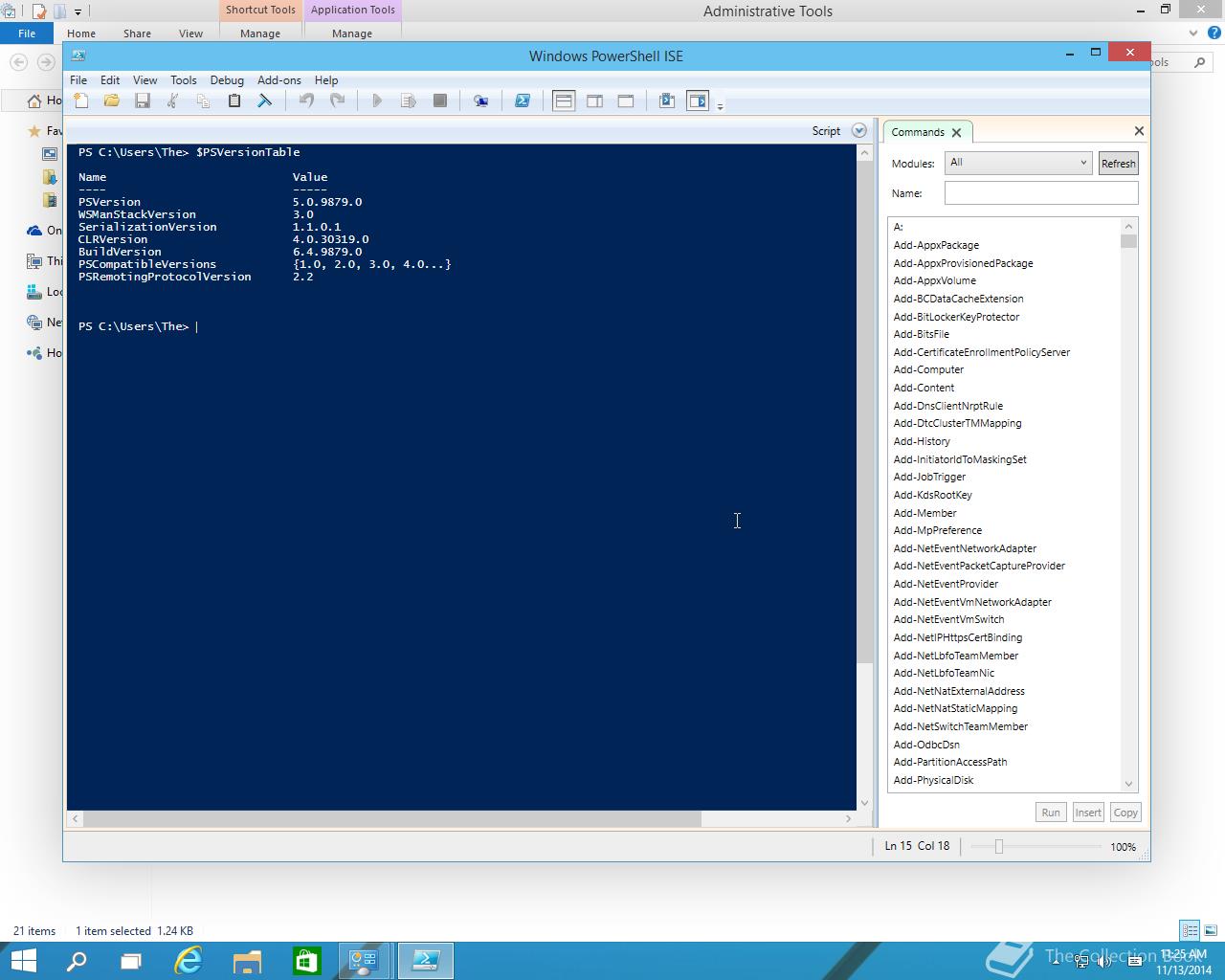The height and width of the screenshot is (980, 1225).
Task: Select Add-NetNatStaticMapping command
Action: tap(955, 708)
